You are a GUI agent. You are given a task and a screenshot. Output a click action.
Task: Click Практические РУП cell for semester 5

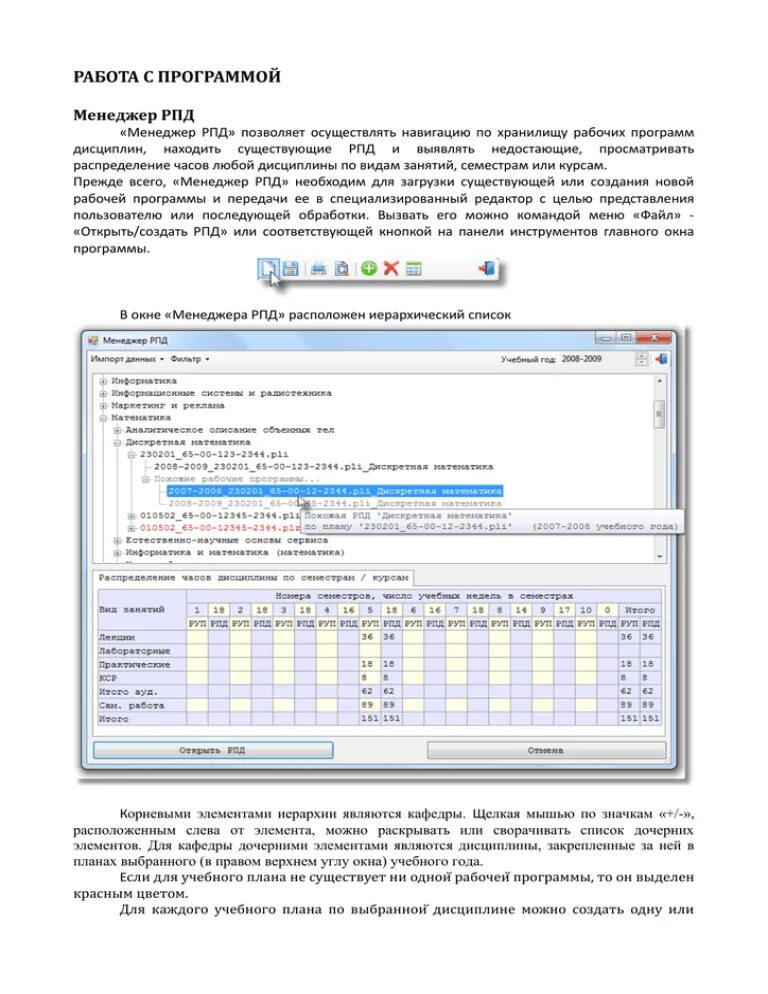(370, 664)
